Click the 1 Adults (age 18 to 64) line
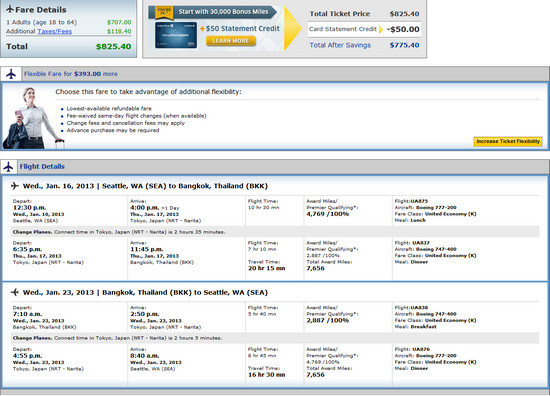 tap(41, 22)
